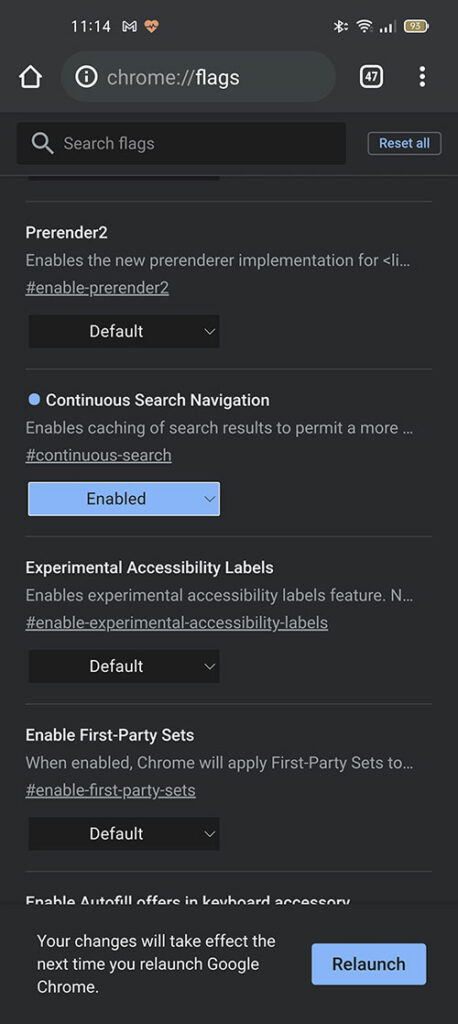Viewport: 458px width, 1024px height.
Task: Open the Continuous Search Navigation Enabled dropdown
Action: (x=124, y=499)
